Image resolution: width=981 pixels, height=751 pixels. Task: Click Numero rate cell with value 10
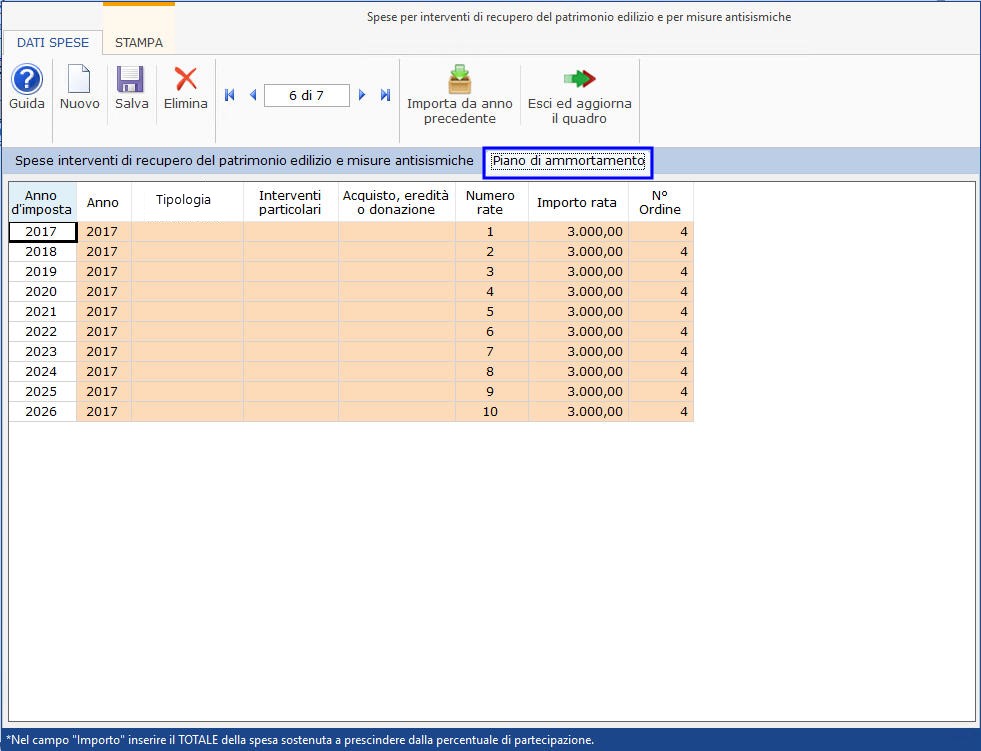pyautogui.click(x=492, y=412)
